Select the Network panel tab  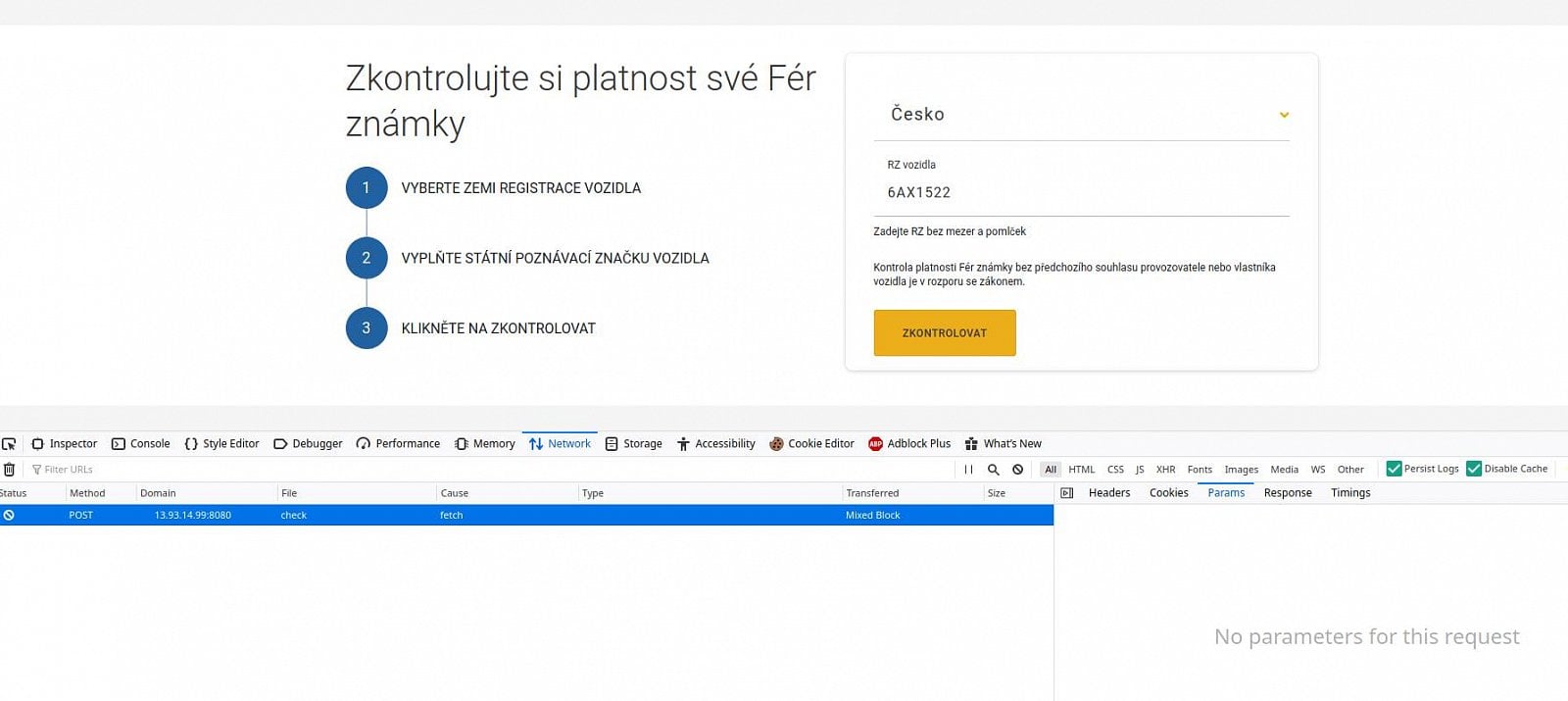pyautogui.click(x=560, y=444)
